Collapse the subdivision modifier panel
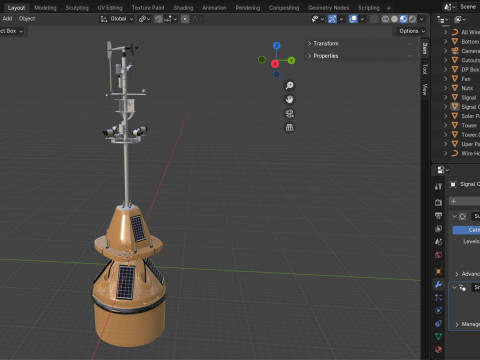Image resolution: width=480 pixels, height=360 pixels. 454,217
